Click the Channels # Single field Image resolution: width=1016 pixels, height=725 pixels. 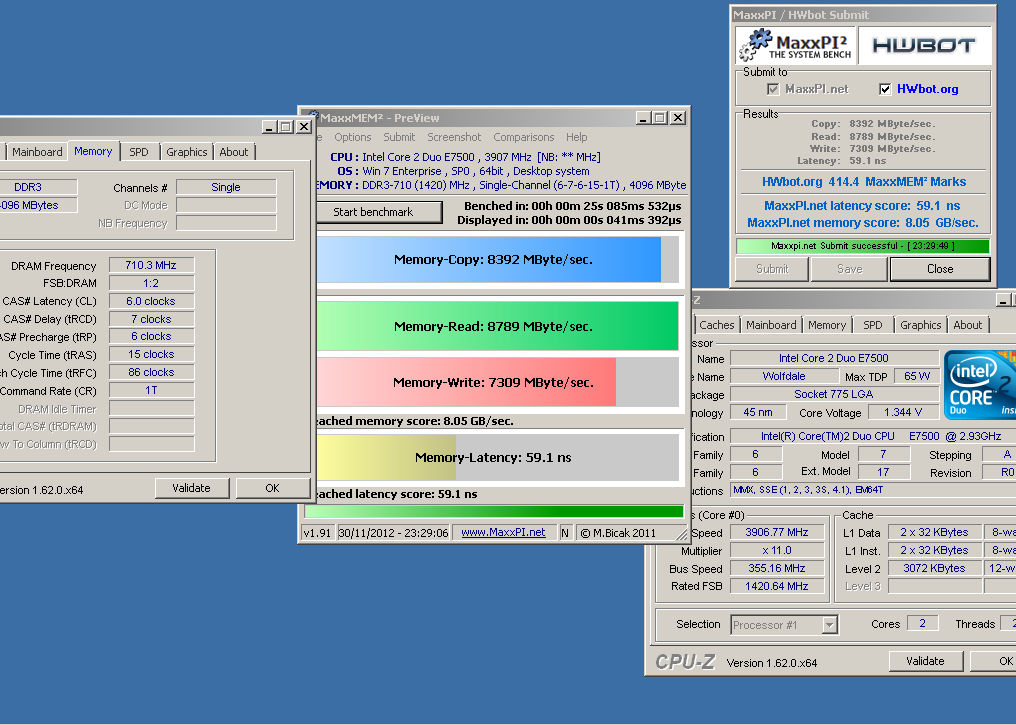tap(226, 187)
